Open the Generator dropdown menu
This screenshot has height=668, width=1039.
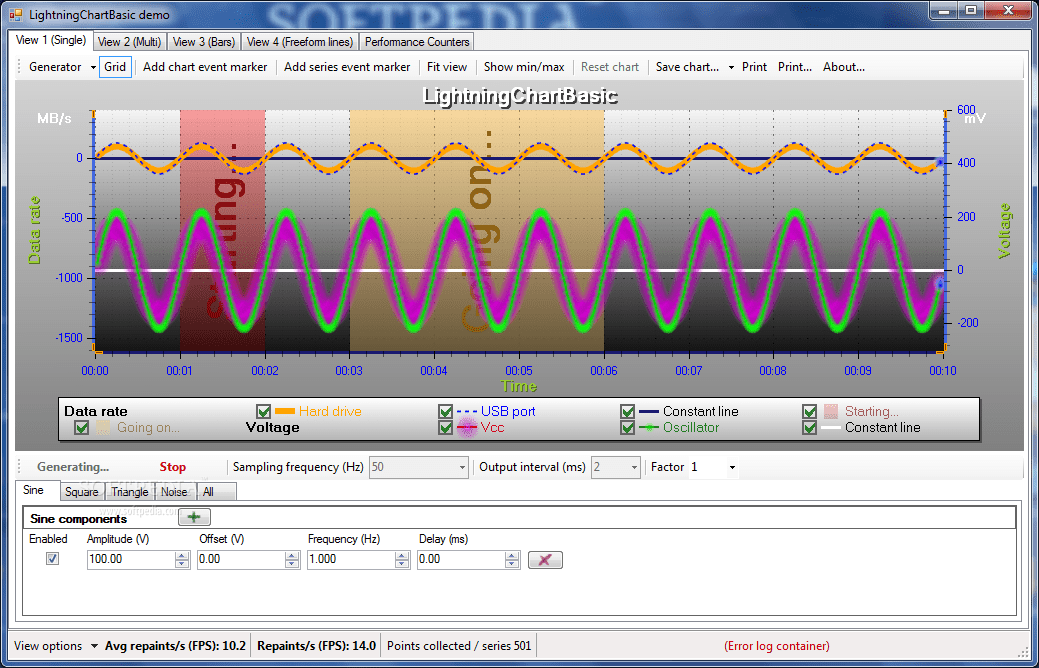(x=62, y=67)
